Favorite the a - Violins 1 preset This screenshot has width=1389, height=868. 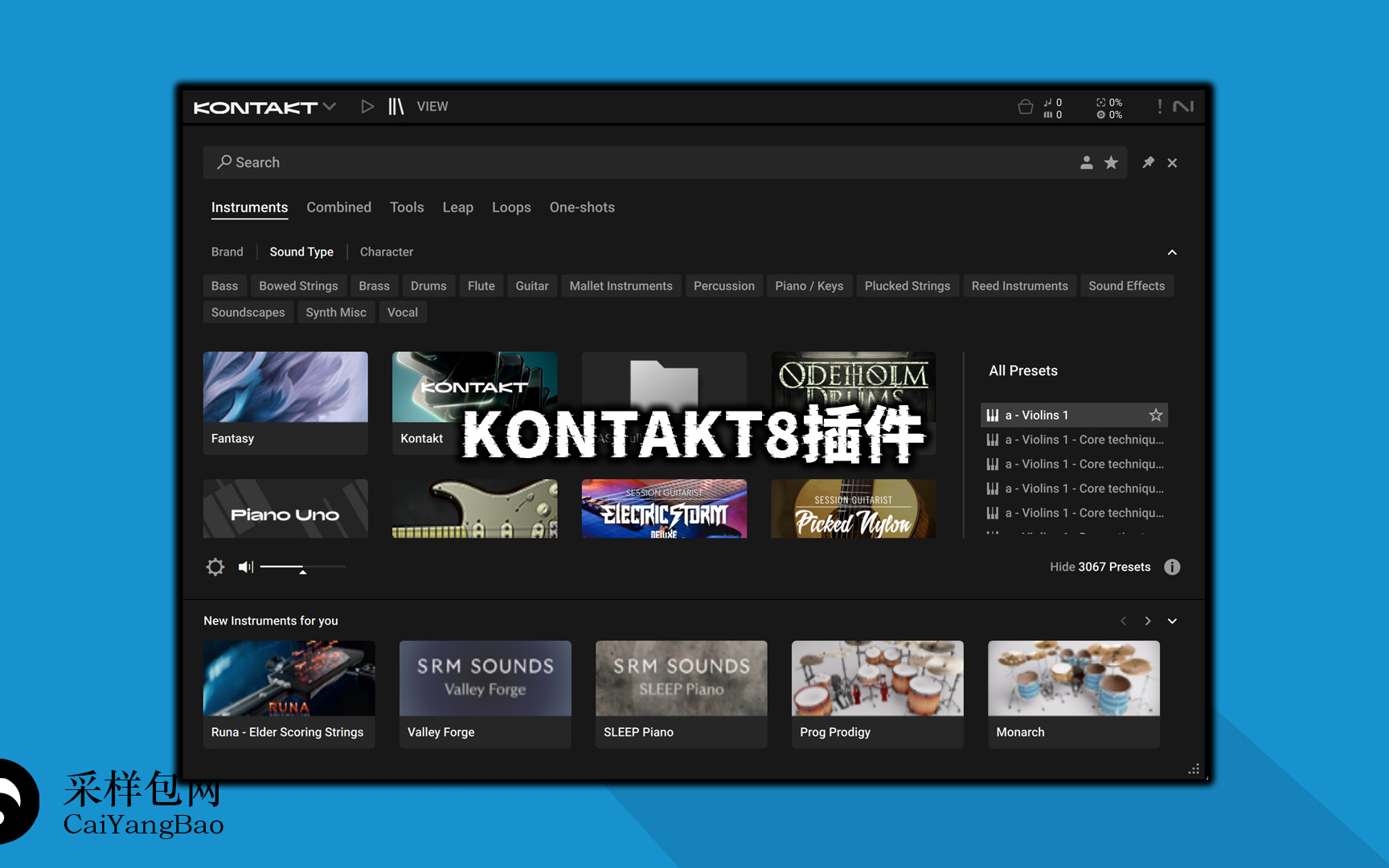(x=1155, y=415)
